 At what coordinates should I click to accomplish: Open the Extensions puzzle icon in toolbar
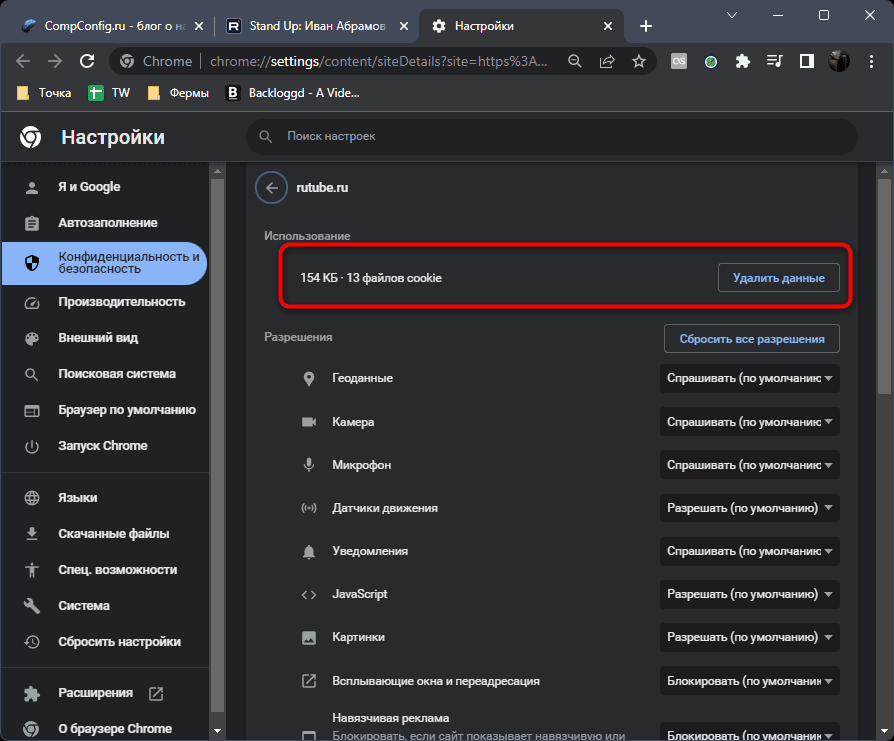(742, 61)
